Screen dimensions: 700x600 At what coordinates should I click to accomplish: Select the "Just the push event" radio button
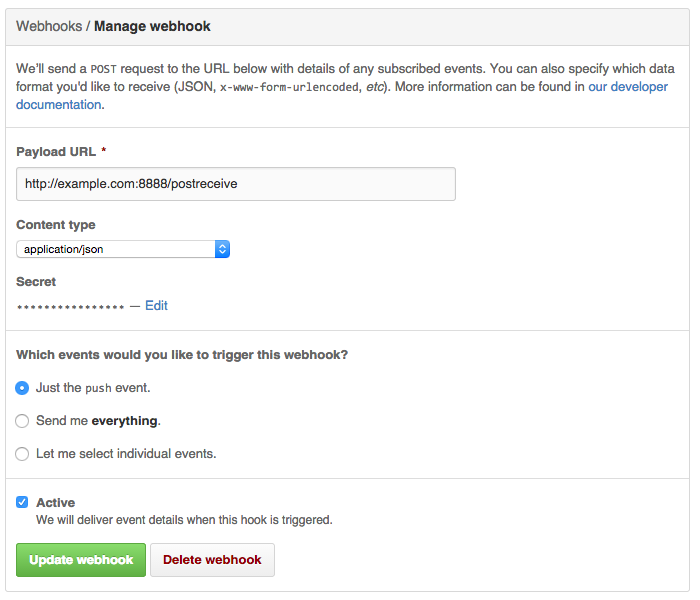coord(22,387)
